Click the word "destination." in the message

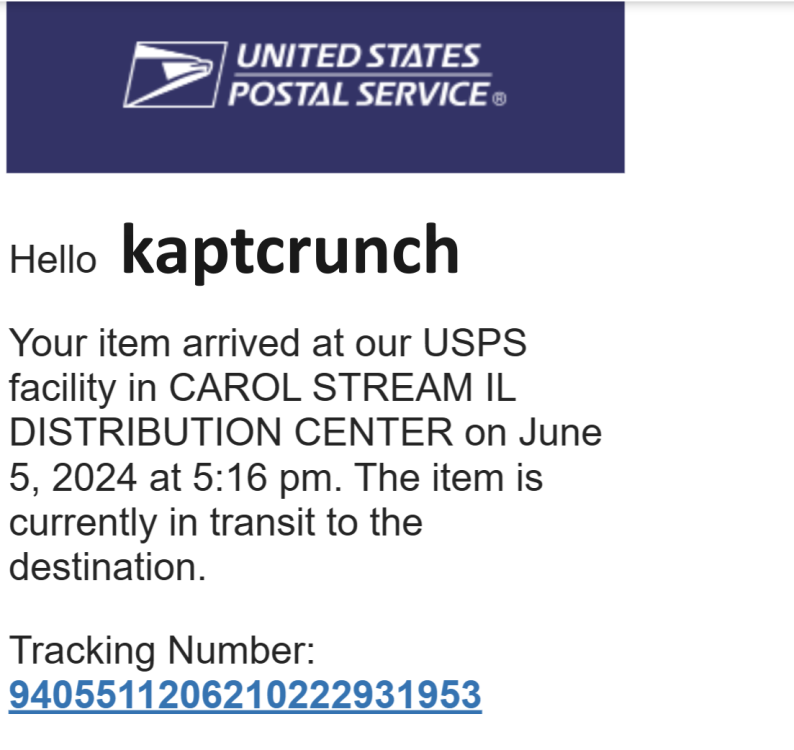(107, 567)
